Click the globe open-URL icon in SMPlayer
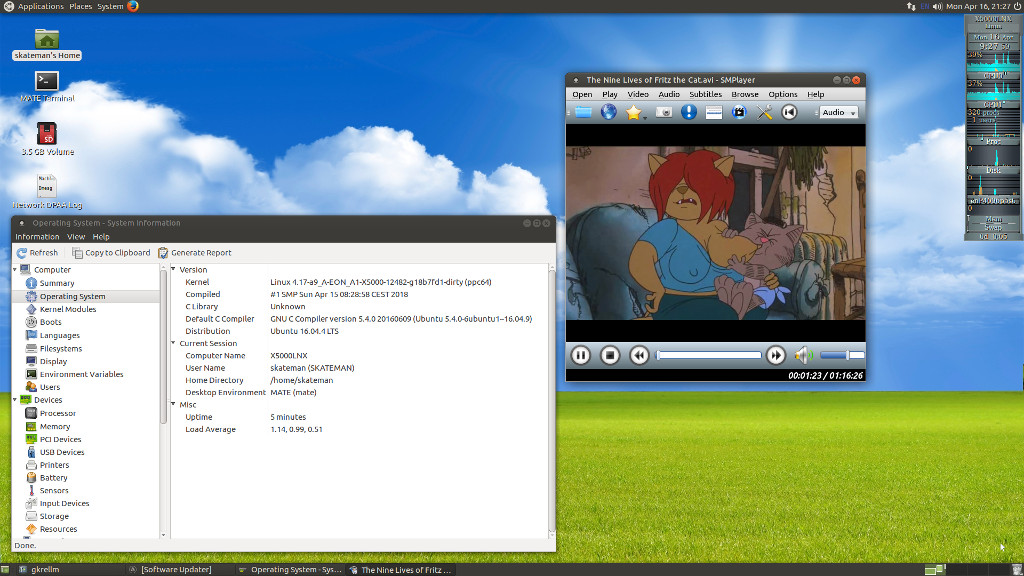The width and height of the screenshot is (1024, 576). click(x=609, y=112)
